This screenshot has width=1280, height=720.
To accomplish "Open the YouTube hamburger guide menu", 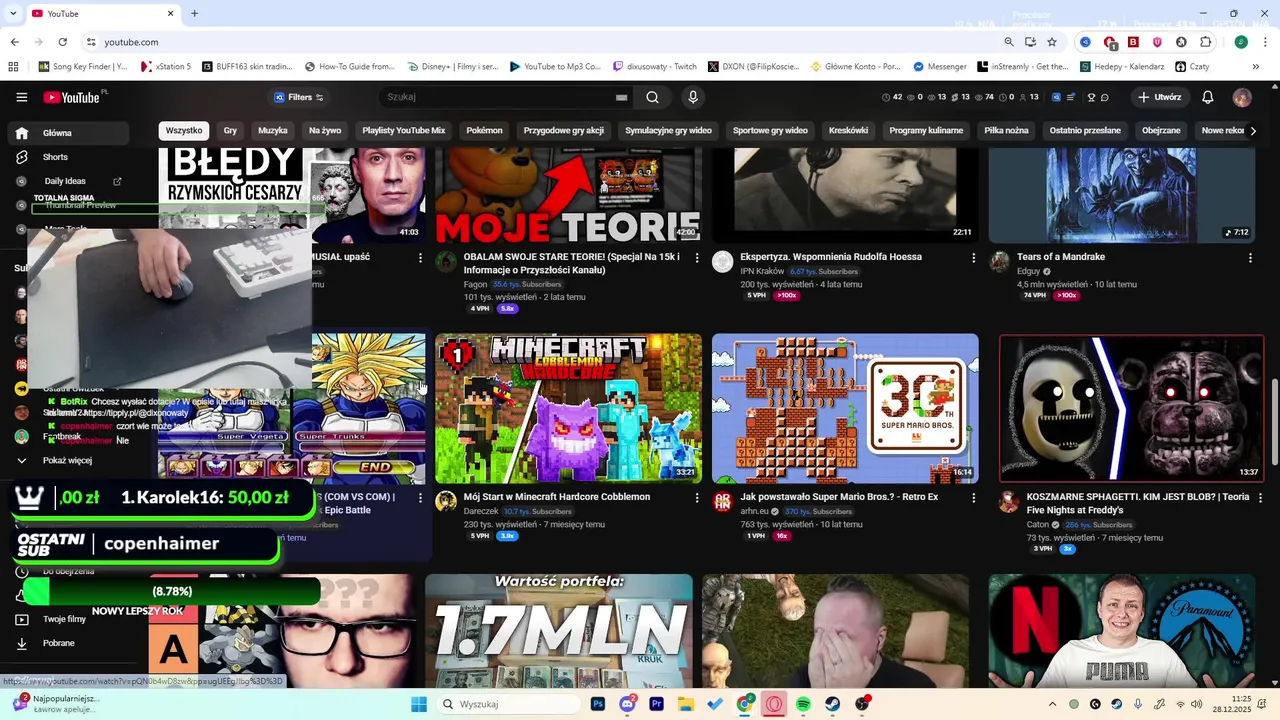I will tap(21, 97).
